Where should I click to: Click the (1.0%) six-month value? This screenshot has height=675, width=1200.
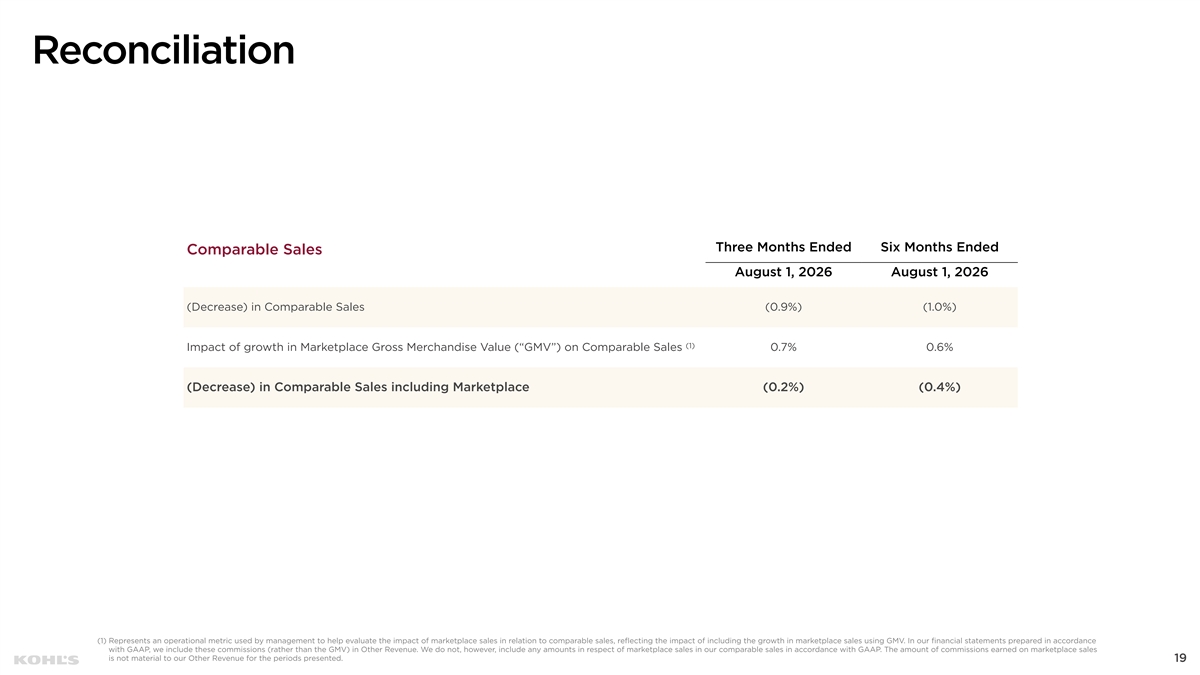pos(939,307)
